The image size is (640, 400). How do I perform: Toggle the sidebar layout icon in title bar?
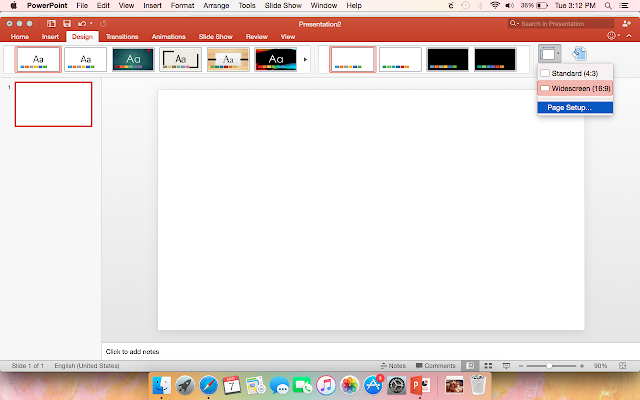[x=51, y=24]
